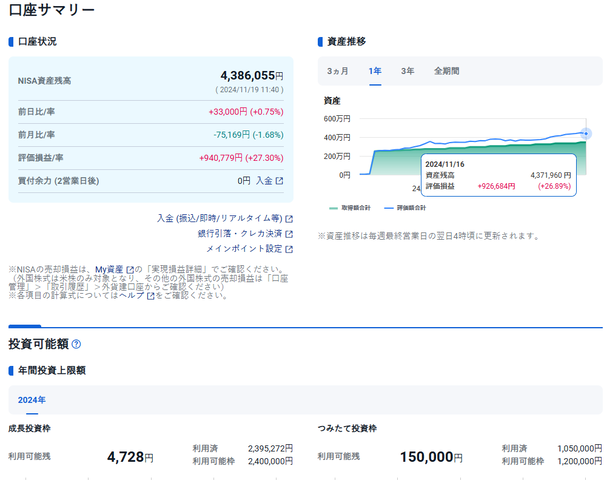Click the timestamp (2024/11/19 11:40)

click(249, 90)
